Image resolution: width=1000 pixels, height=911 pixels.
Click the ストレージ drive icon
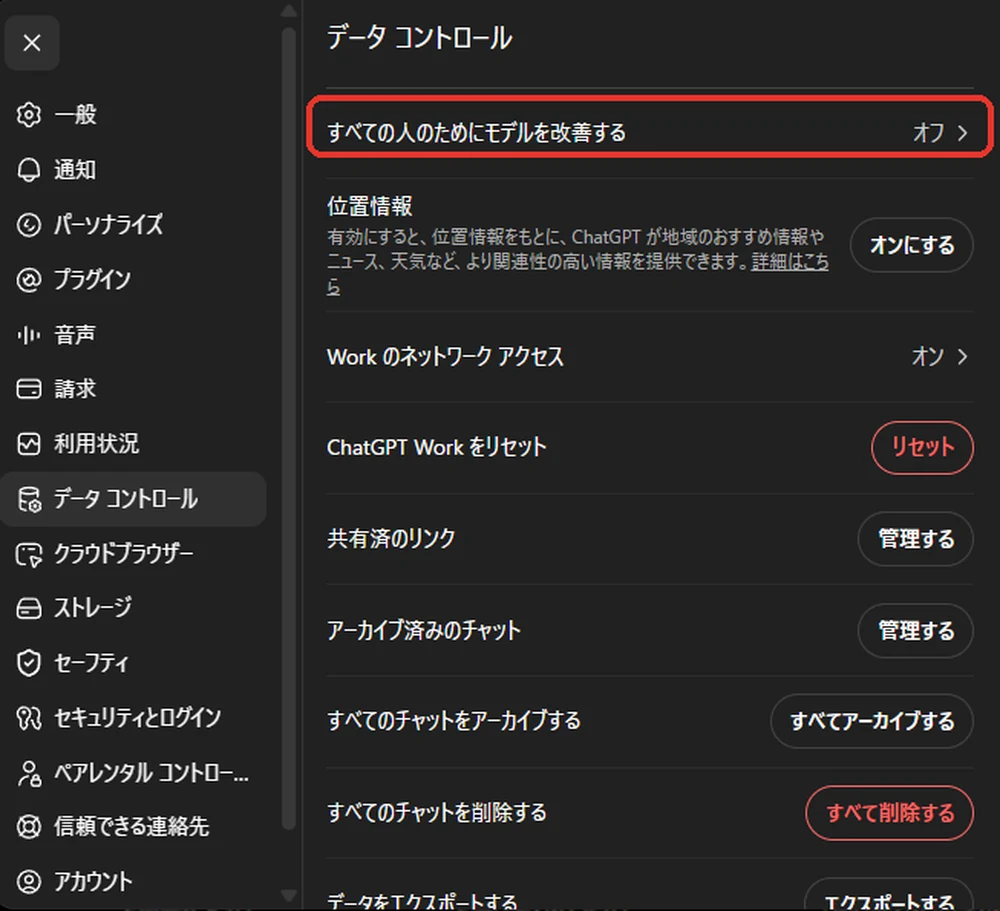pyautogui.click(x=29, y=608)
